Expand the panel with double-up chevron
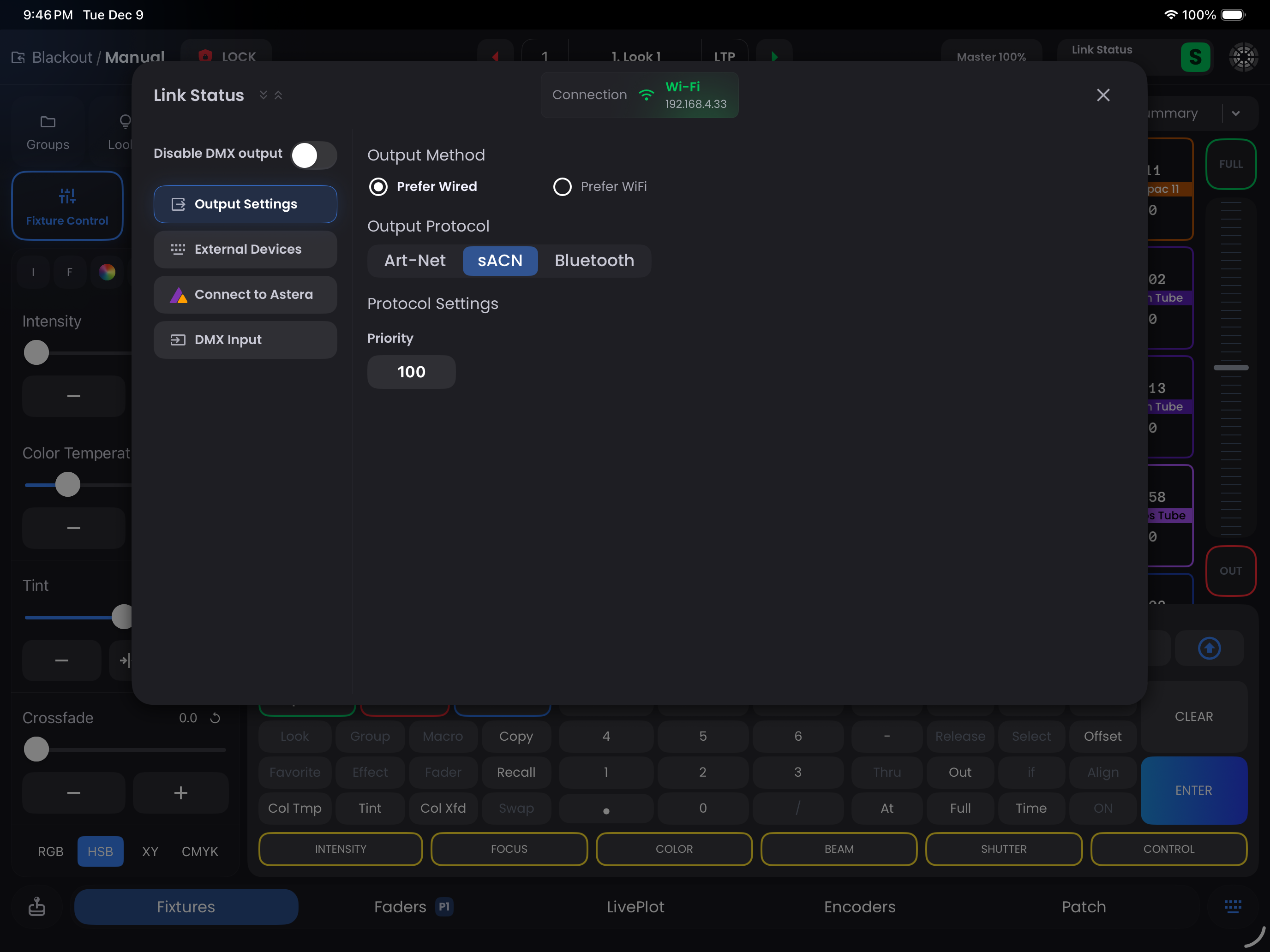The width and height of the screenshot is (1270, 952). 278,95
